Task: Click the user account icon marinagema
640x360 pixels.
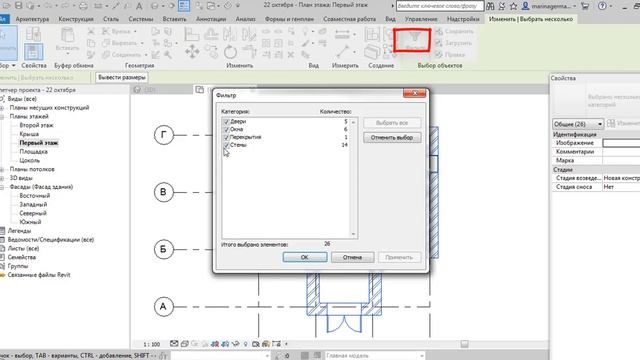Action: [526, 6]
